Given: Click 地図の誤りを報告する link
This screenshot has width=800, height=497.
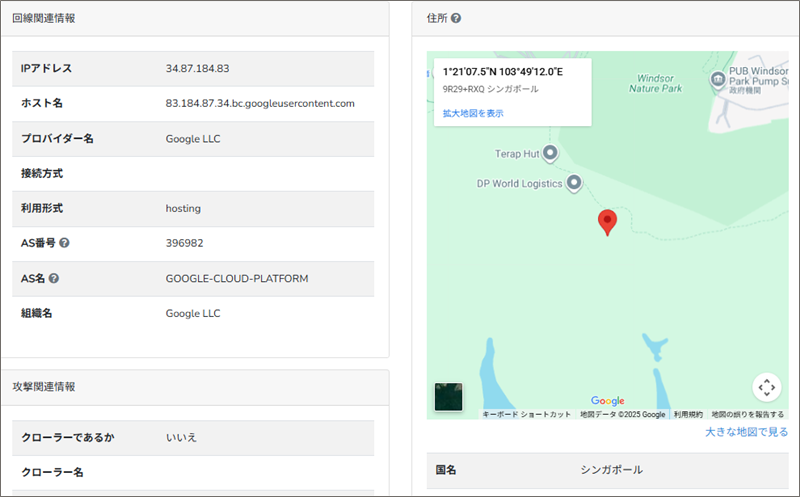Looking at the screenshot, I should click(x=748, y=414).
